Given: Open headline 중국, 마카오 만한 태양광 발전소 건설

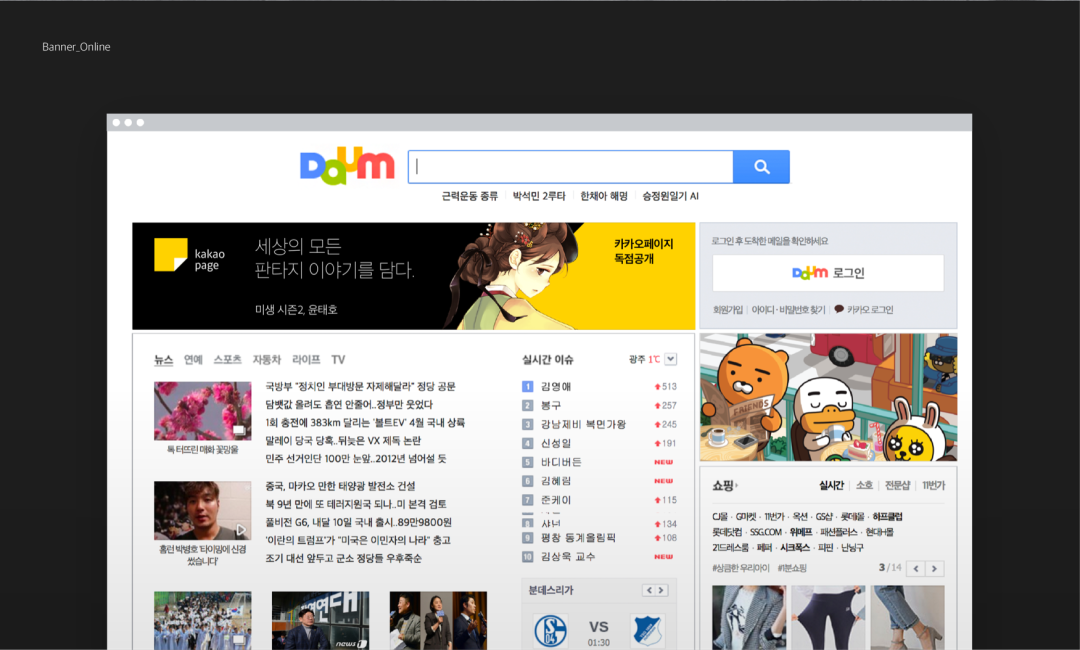Looking at the screenshot, I should click(x=340, y=486).
